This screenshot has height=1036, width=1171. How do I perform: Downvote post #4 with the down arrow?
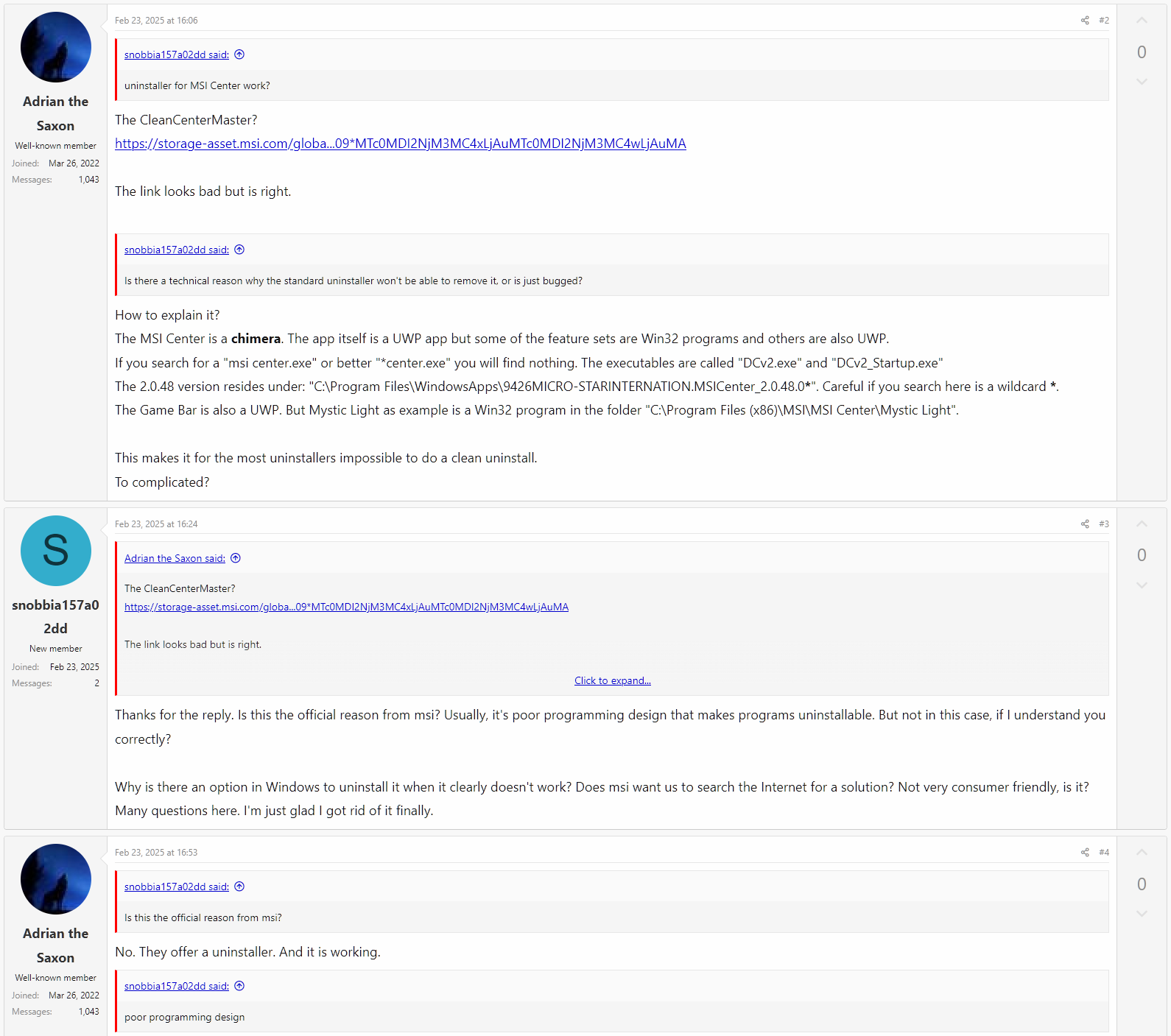click(x=1142, y=914)
